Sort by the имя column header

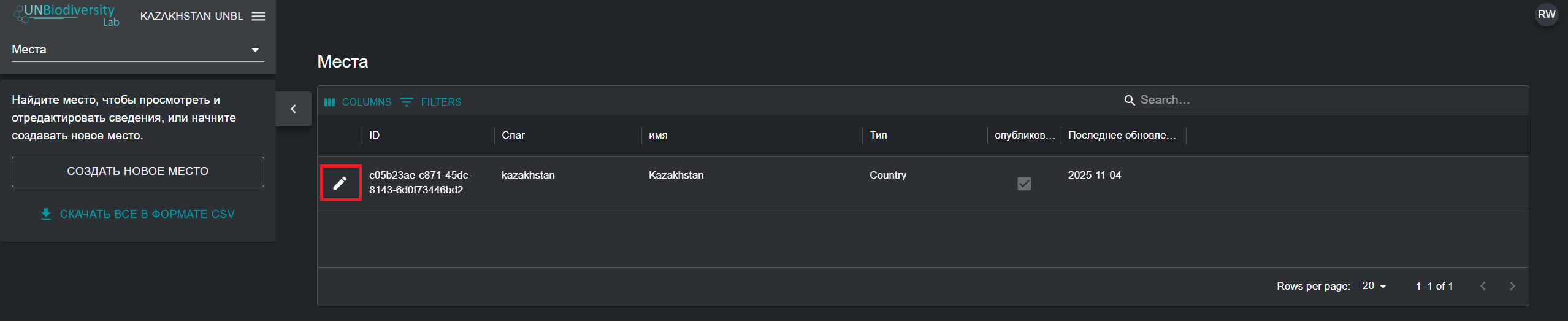pos(658,136)
